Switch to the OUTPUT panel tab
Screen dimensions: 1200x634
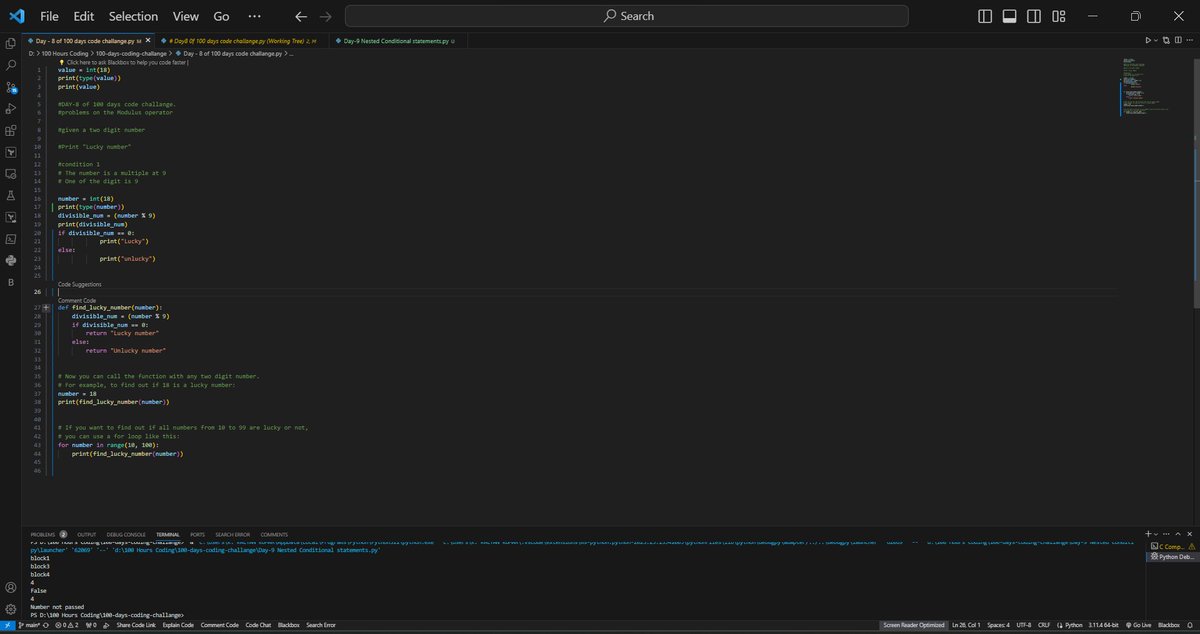(86, 534)
